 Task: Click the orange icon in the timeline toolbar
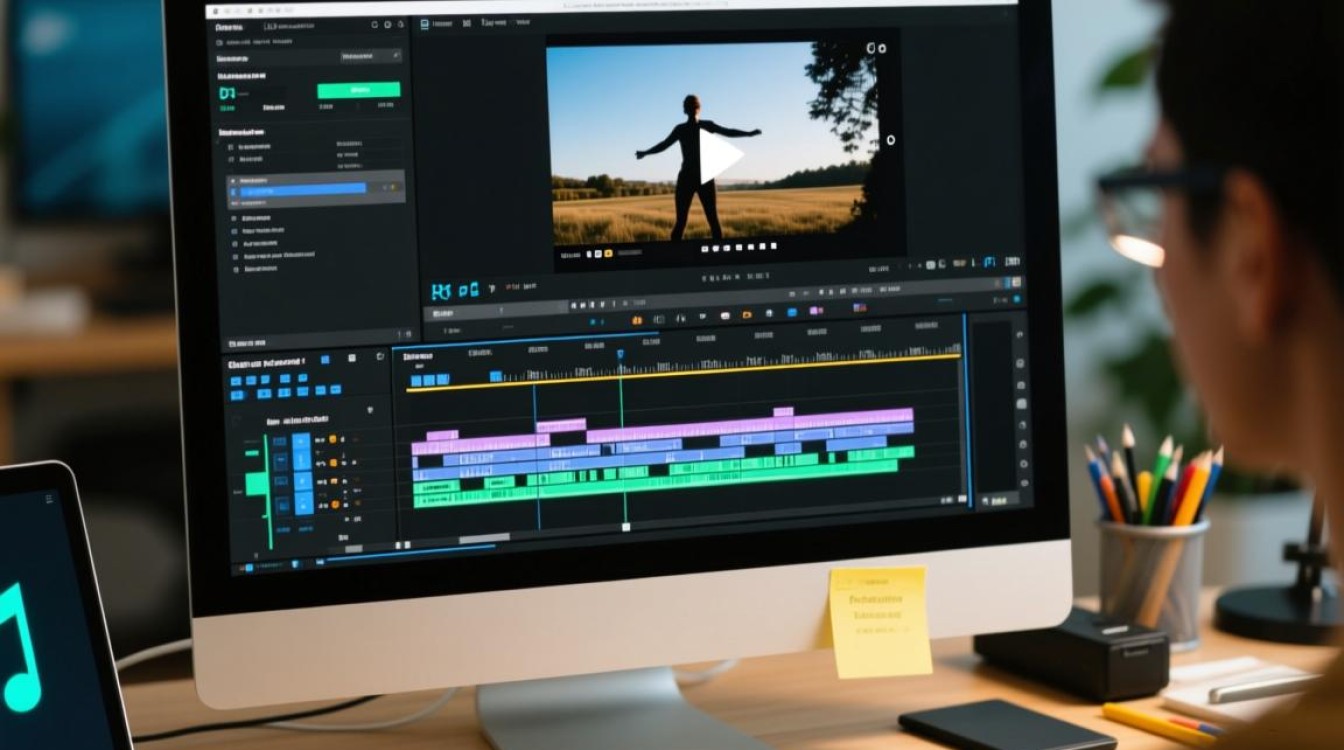point(637,319)
